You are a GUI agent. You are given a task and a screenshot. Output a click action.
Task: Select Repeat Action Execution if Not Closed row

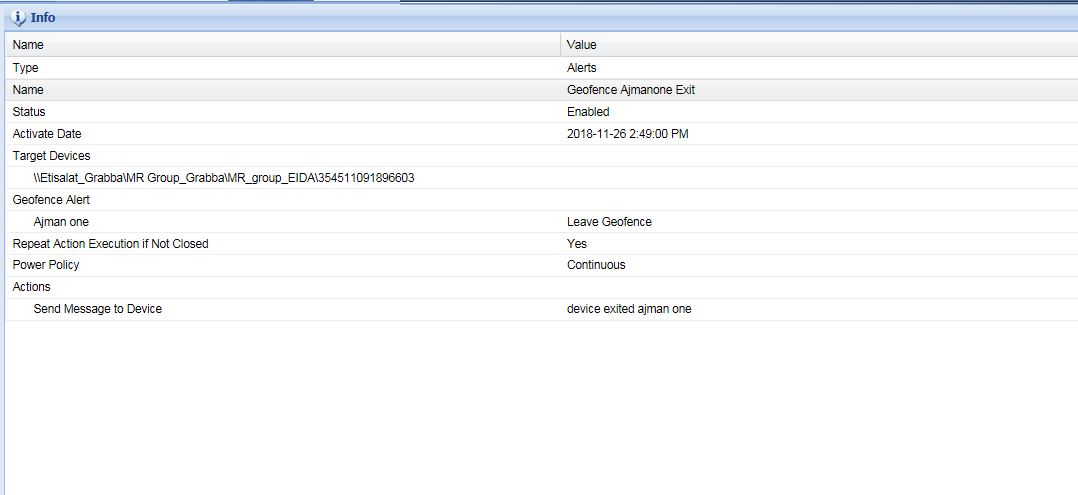coord(110,244)
